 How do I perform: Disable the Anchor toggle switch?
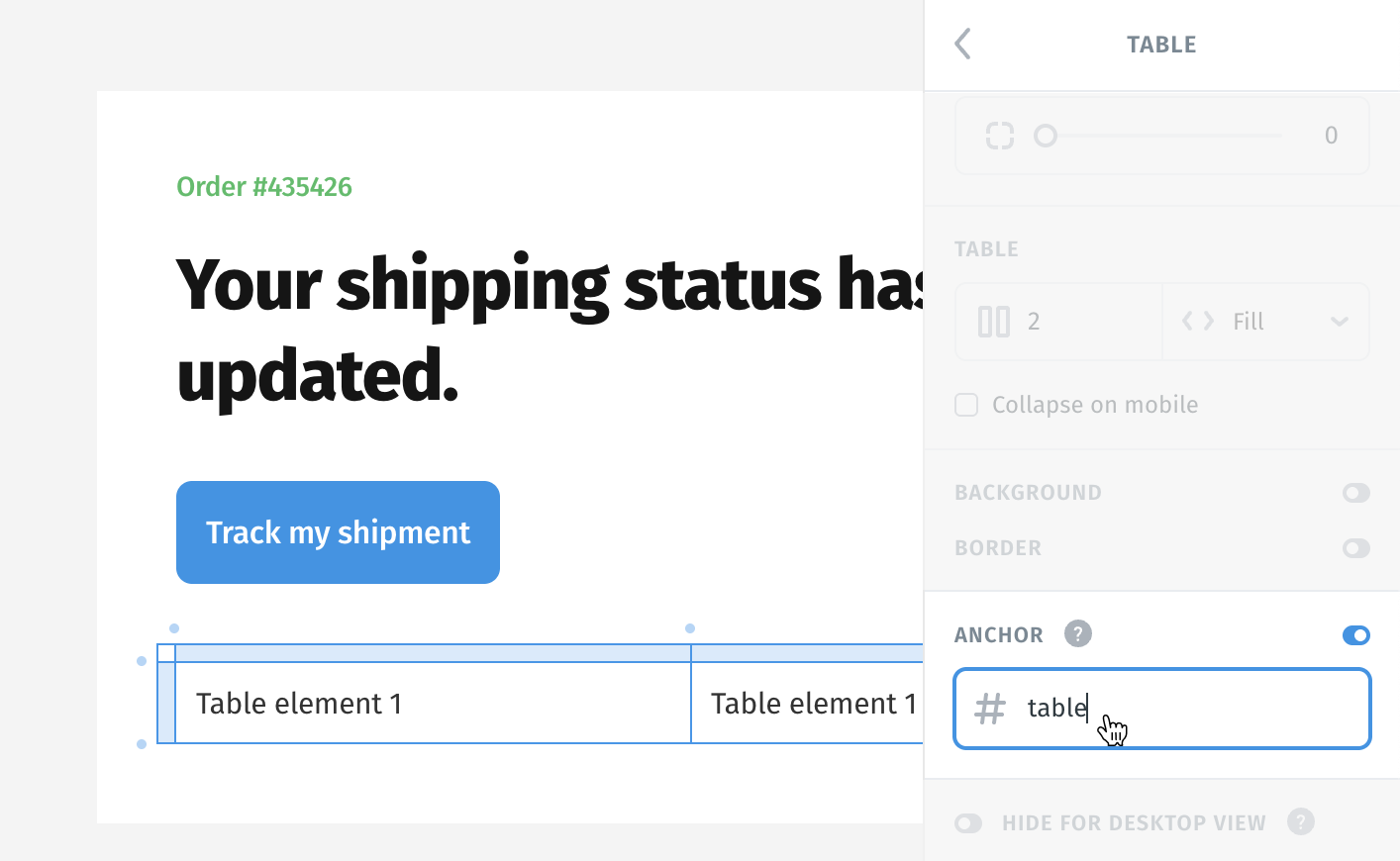[x=1355, y=635]
